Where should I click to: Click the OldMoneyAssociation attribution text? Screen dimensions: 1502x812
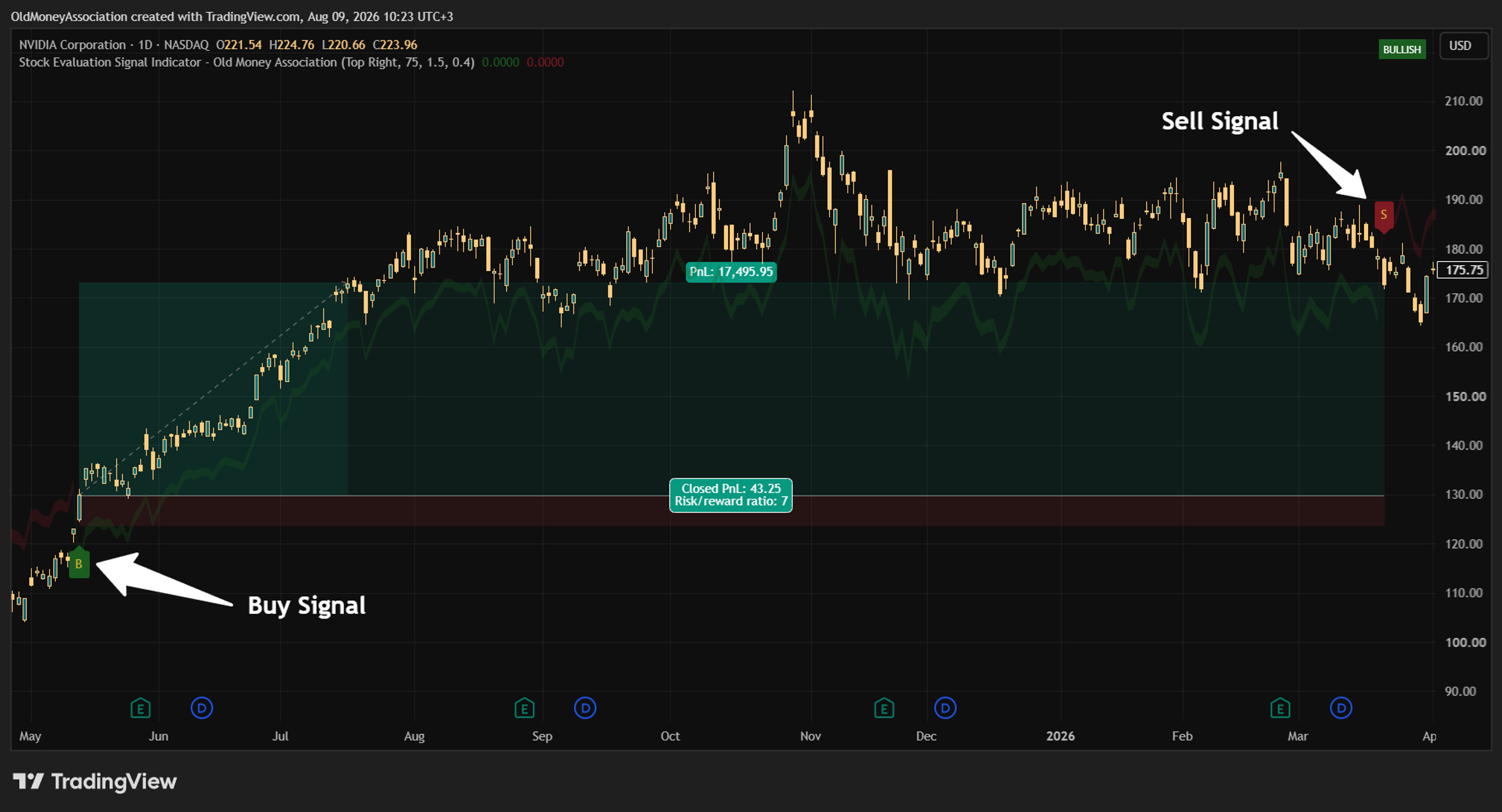point(232,16)
